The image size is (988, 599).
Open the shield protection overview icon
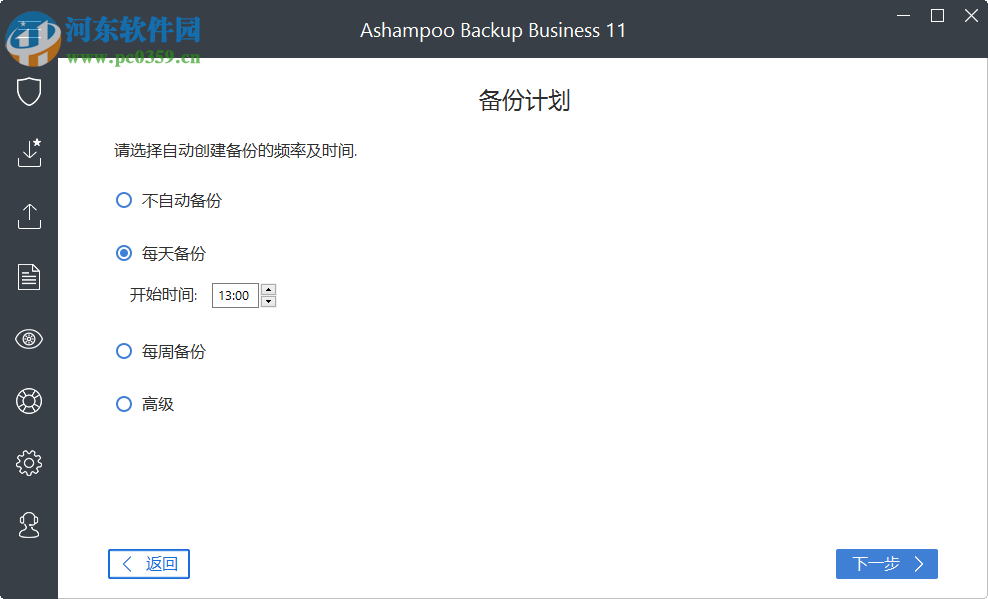point(29,91)
